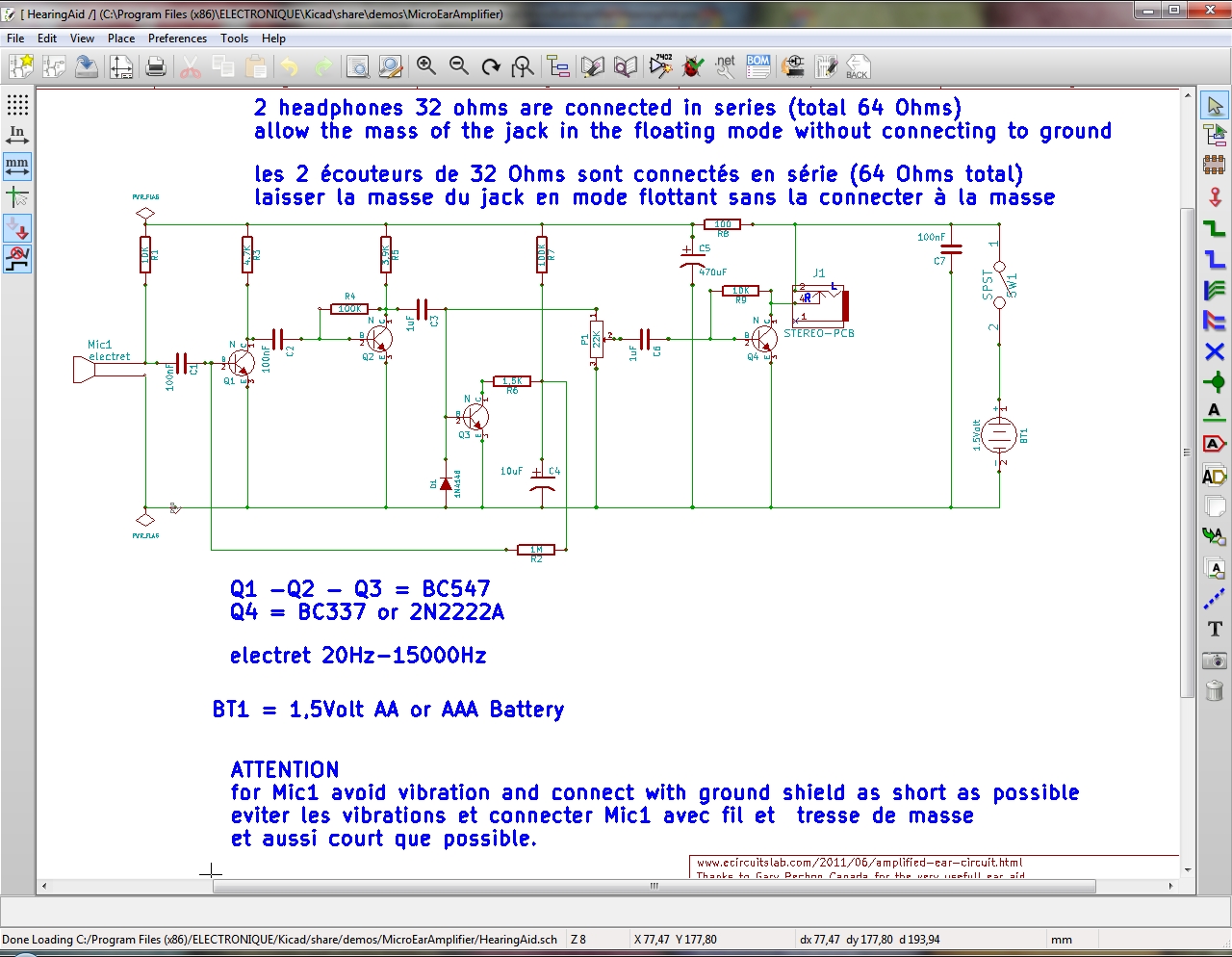Select the green Place wire tool
1232x957 pixels.
coord(1215,228)
